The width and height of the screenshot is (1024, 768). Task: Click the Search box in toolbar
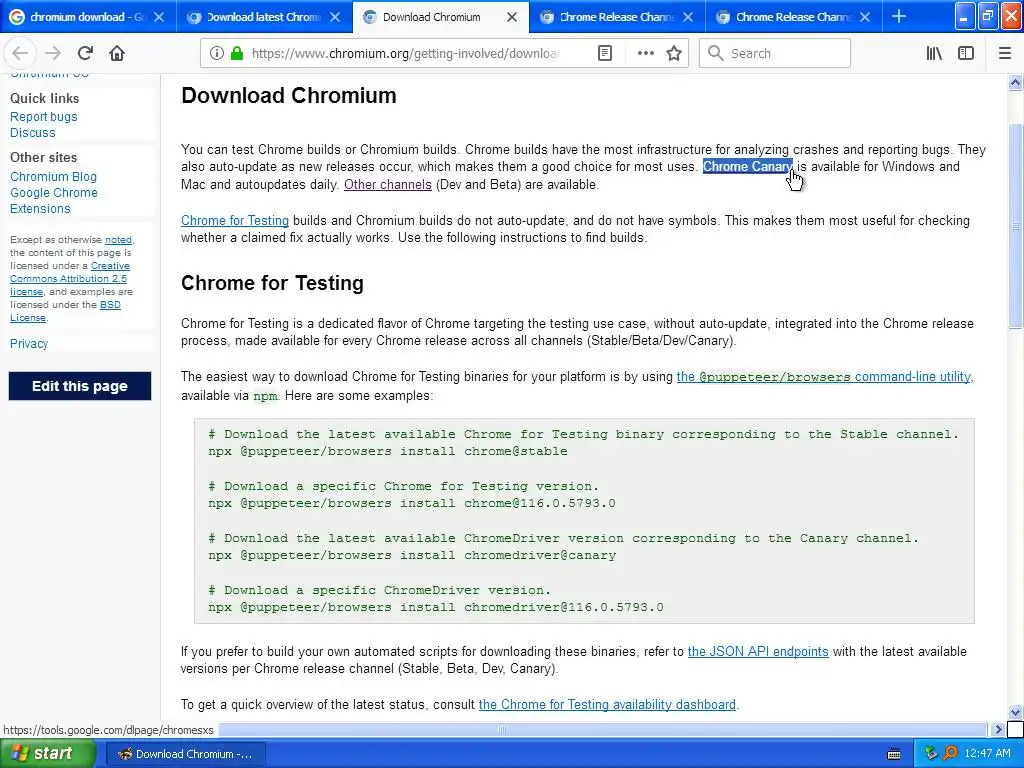click(775, 53)
